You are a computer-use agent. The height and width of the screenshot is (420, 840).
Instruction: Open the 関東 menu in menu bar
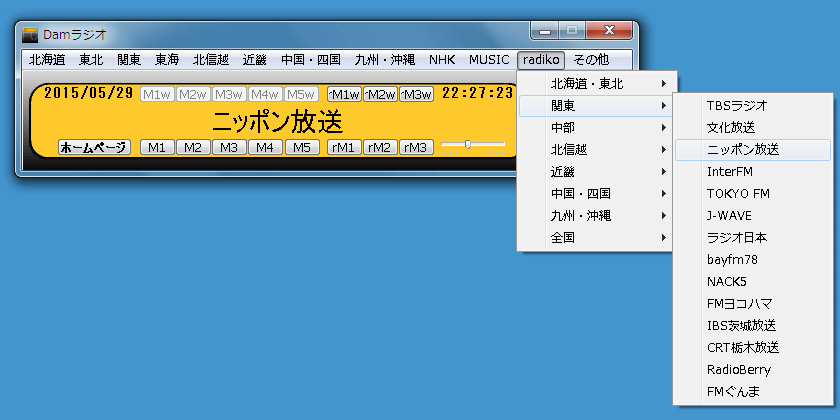[129, 59]
